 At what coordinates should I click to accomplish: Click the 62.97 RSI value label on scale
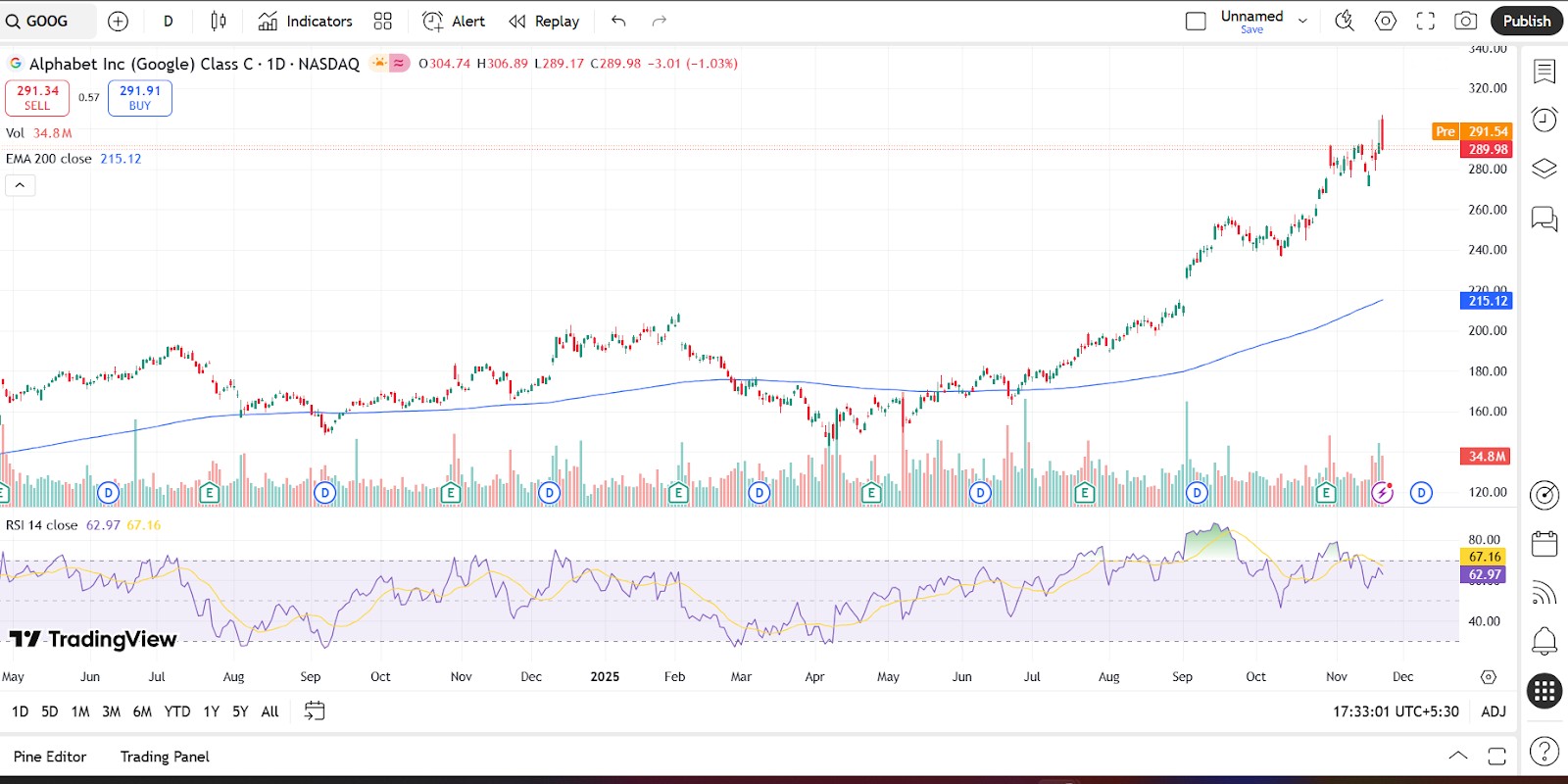(x=1484, y=574)
